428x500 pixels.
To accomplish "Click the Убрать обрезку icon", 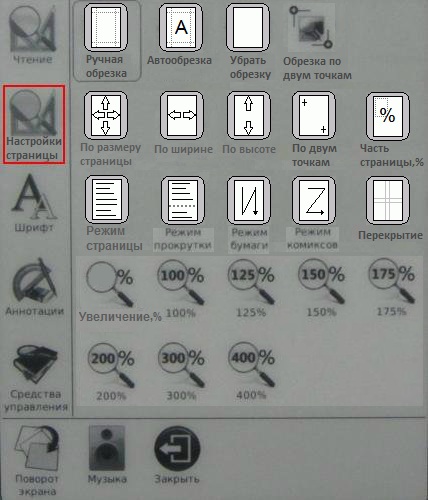I will 248,27.
